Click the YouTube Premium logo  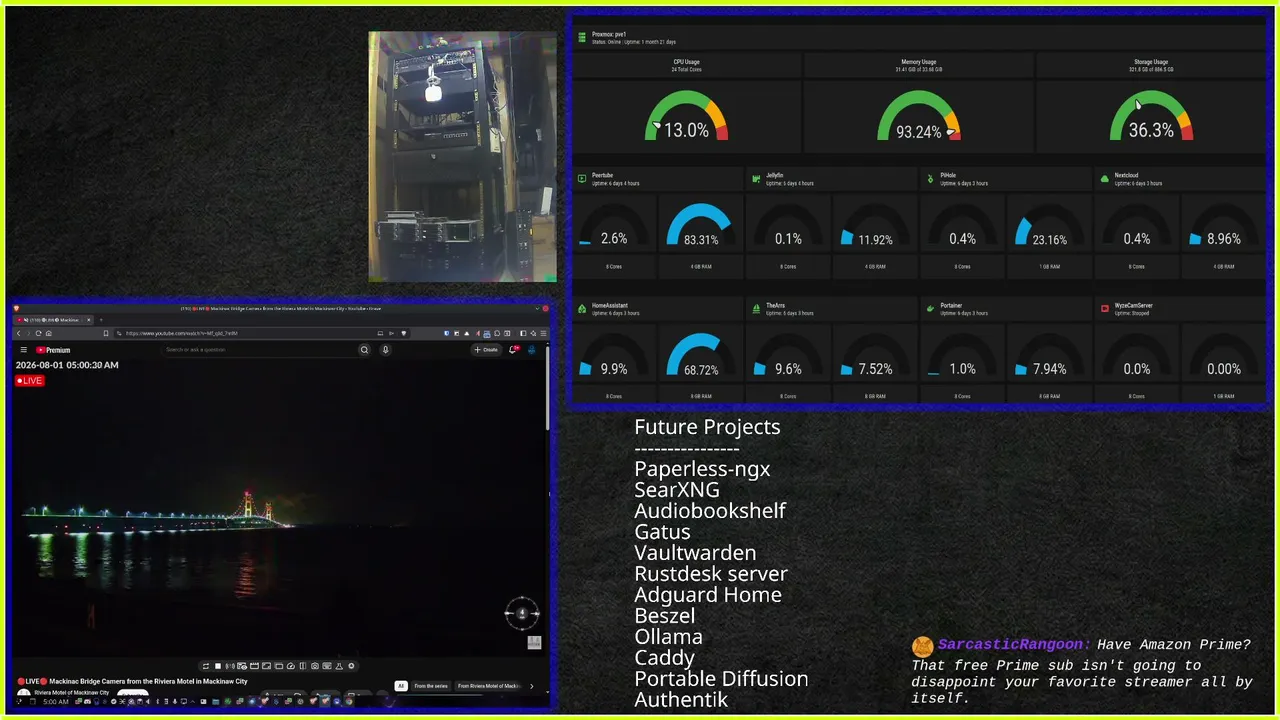tap(54, 350)
